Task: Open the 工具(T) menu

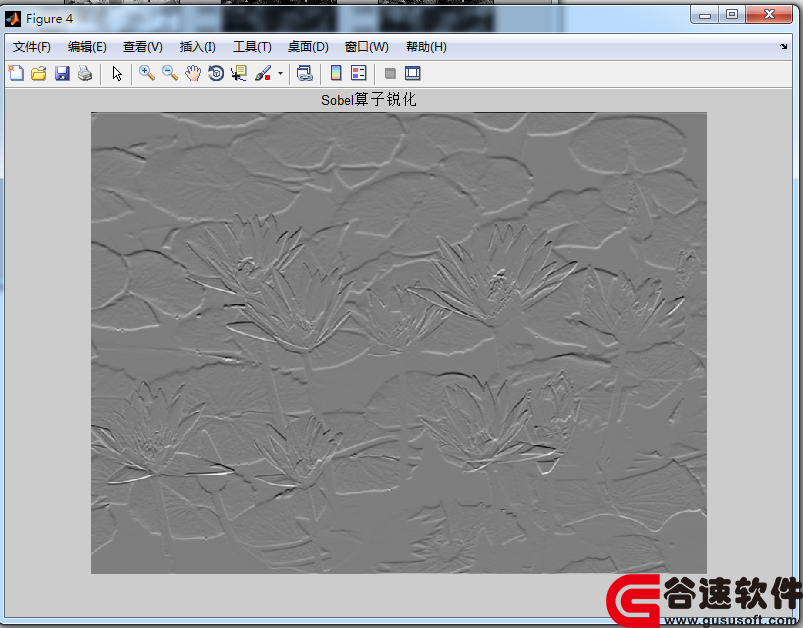Action: click(x=252, y=47)
